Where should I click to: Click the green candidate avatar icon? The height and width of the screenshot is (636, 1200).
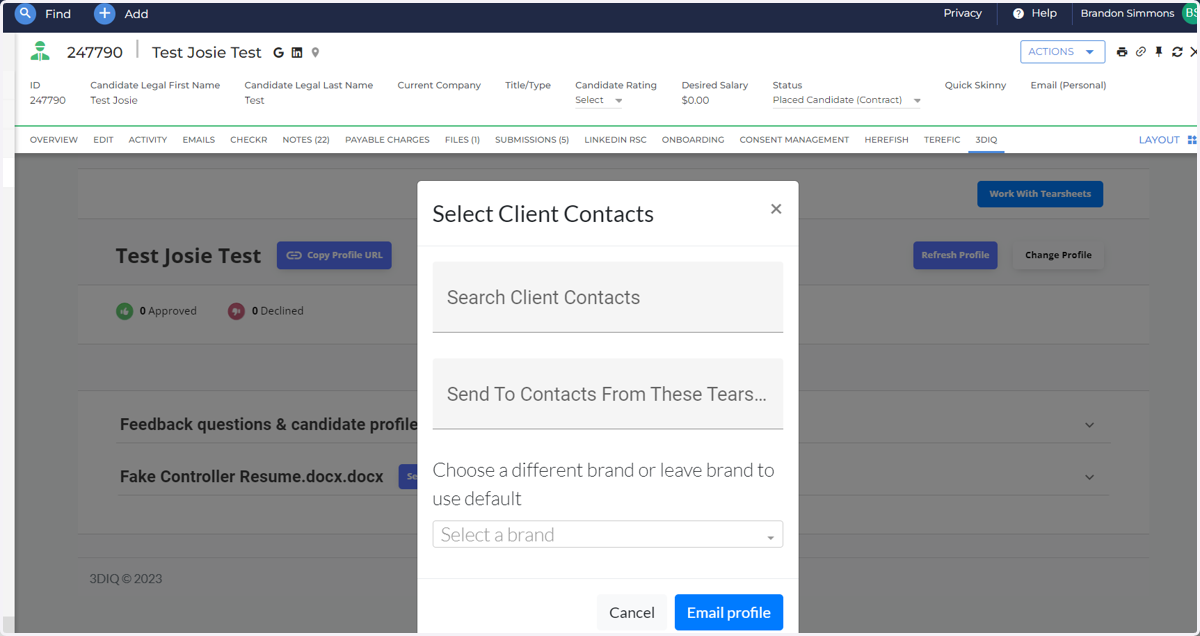tap(40, 52)
